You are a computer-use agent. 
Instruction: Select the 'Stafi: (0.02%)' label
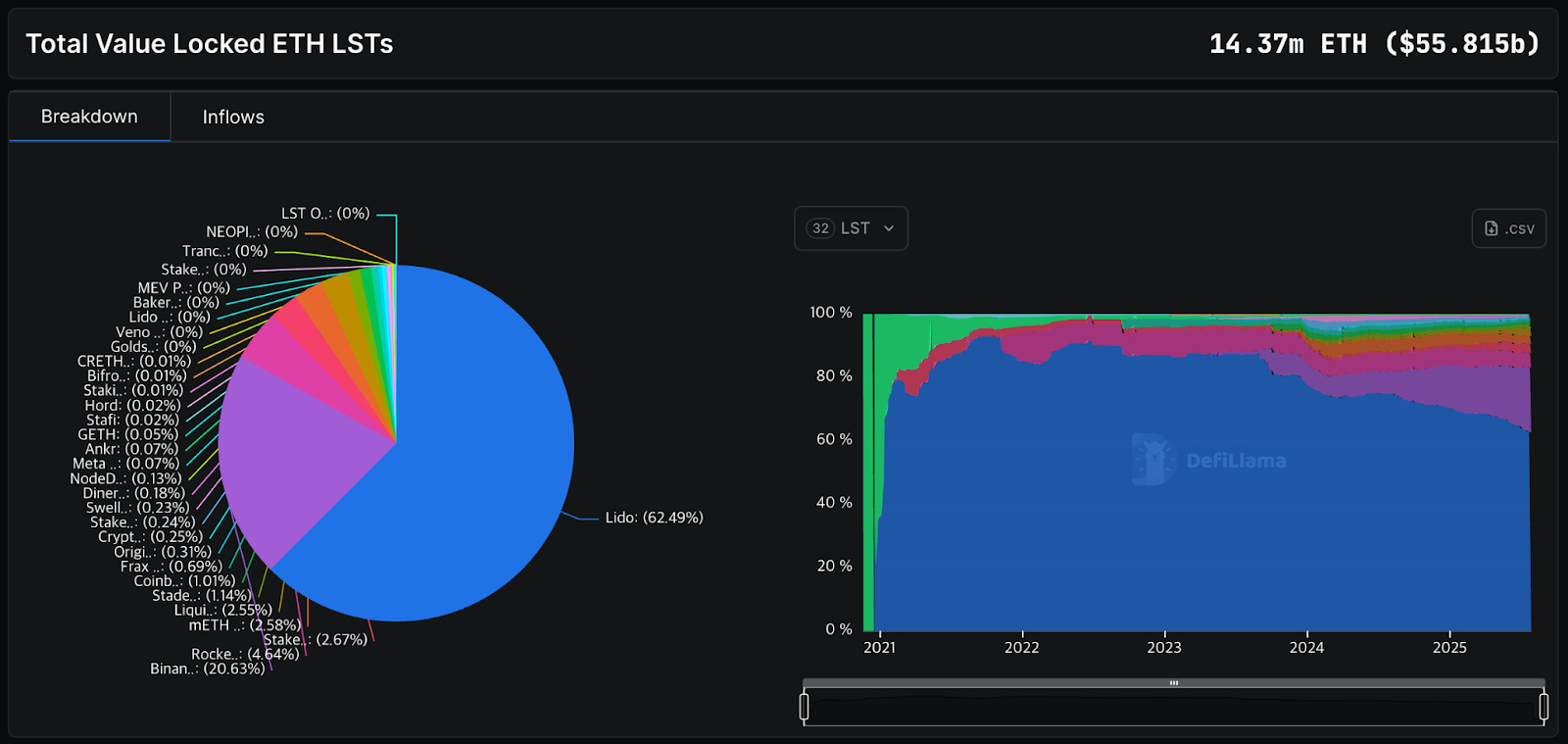pyautogui.click(x=132, y=420)
